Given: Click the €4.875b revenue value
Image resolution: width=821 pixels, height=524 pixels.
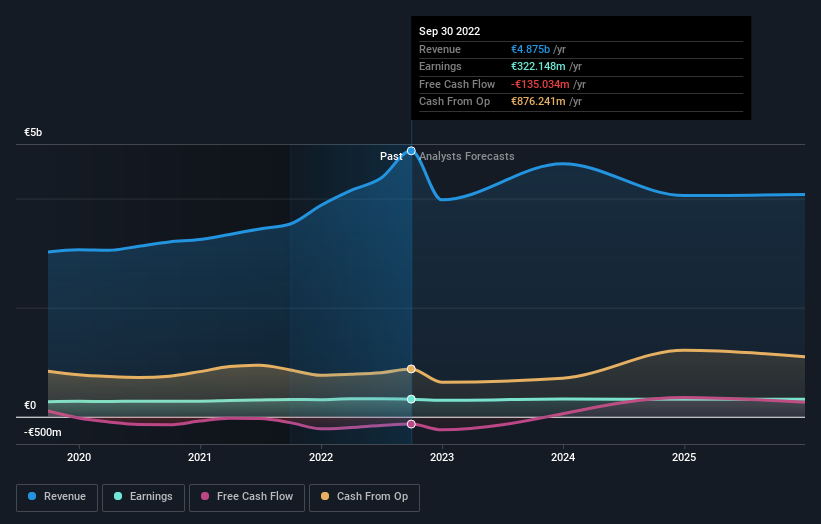Looking at the screenshot, I should coord(530,49).
